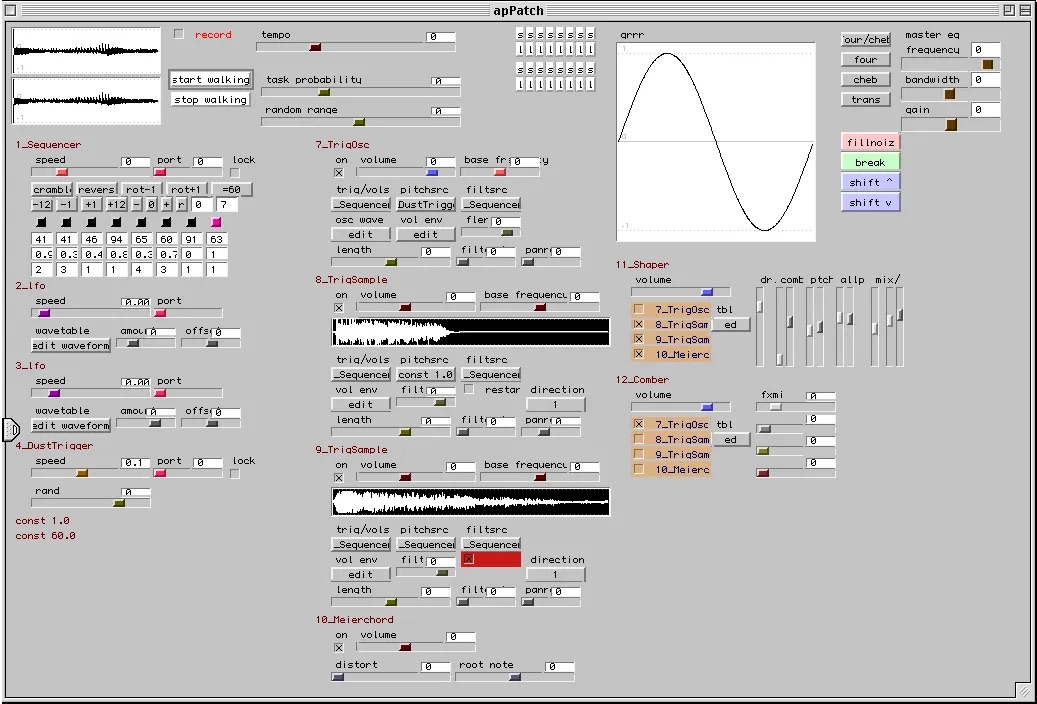Click the ed table button in 11_Shaper
1037x704 pixels.
pyautogui.click(x=731, y=324)
